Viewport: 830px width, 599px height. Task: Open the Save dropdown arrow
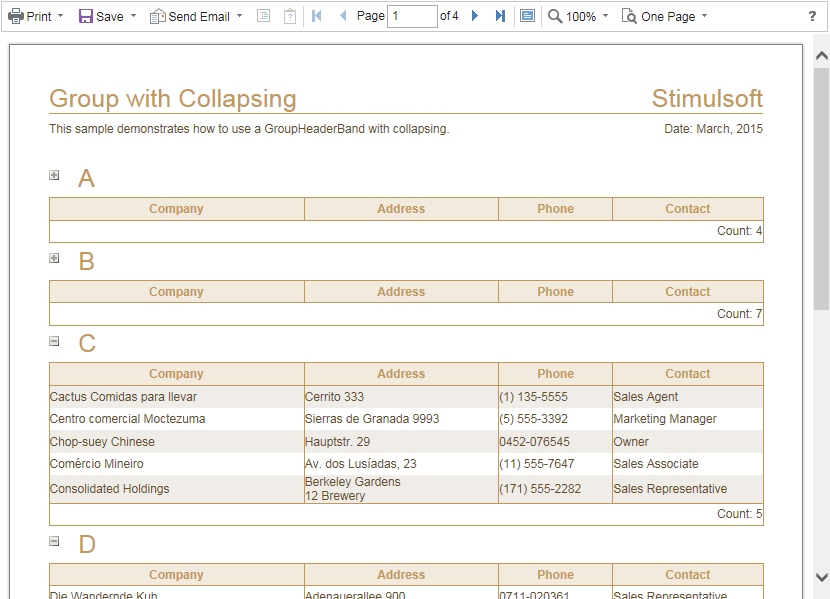[x=133, y=16]
